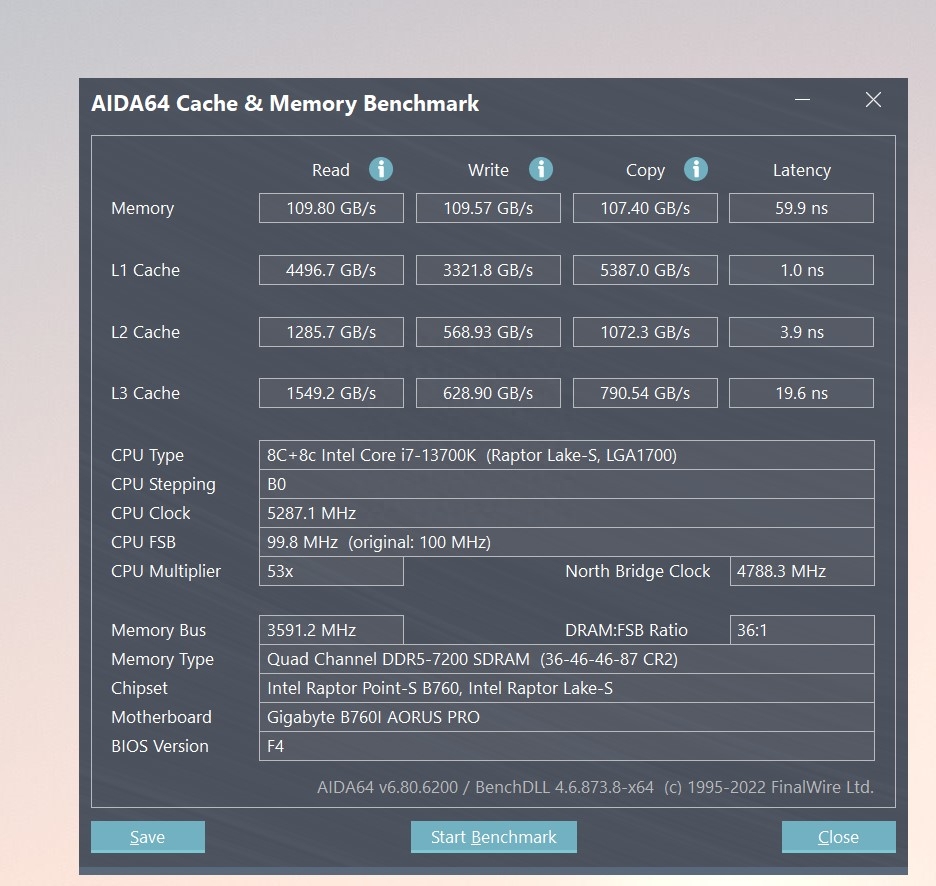This screenshot has width=936, height=886.
Task: Minimize the AIDA64 benchmark window
Action: click(802, 100)
